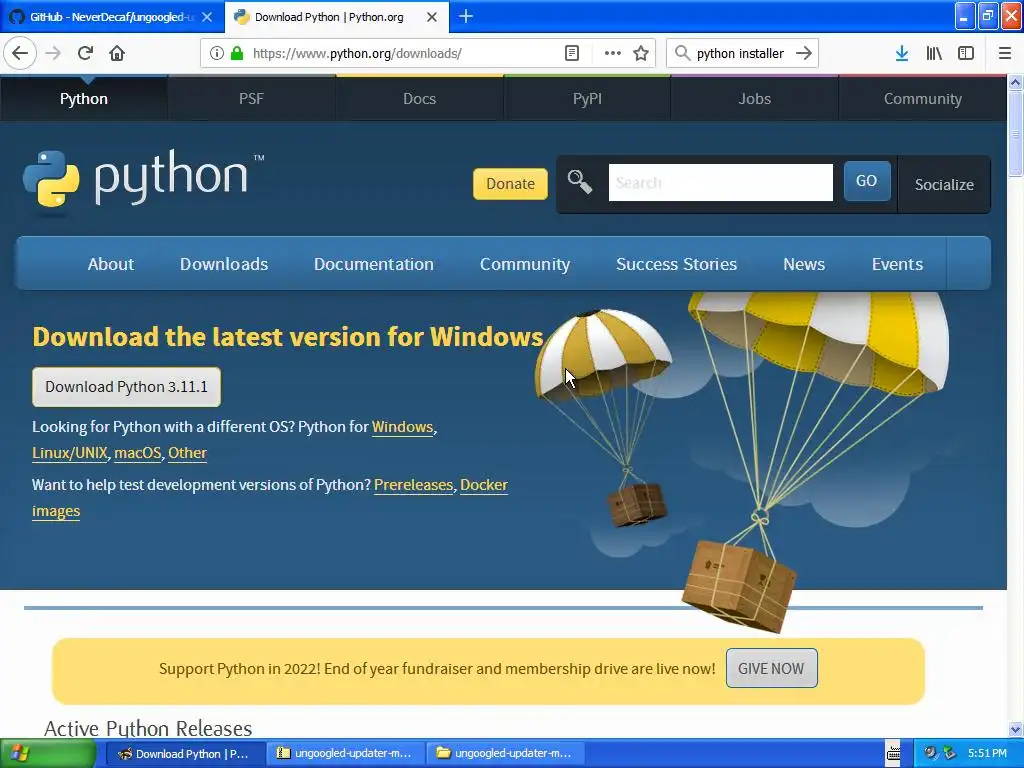
Task: Submit browser search with arrow button
Action: [x=804, y=54]
